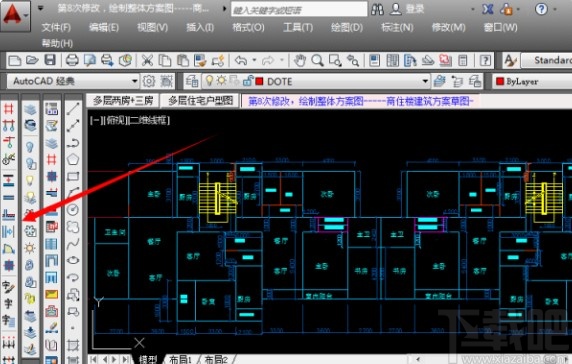This screenshot has height=364, width=572.
Task: Open the 文件(F) menu
Action: (56, 27)
